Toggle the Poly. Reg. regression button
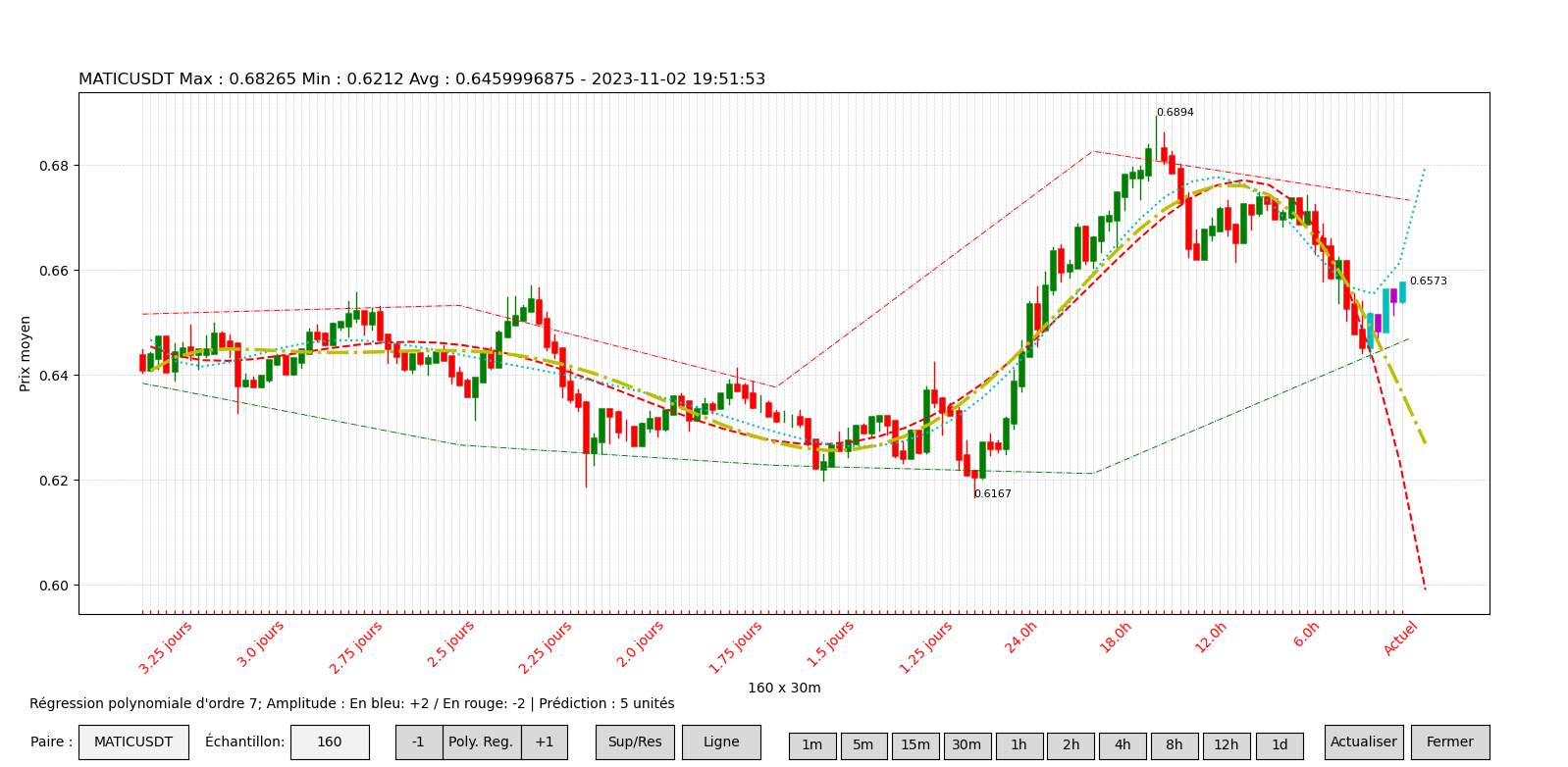 (x=482, y=742)
